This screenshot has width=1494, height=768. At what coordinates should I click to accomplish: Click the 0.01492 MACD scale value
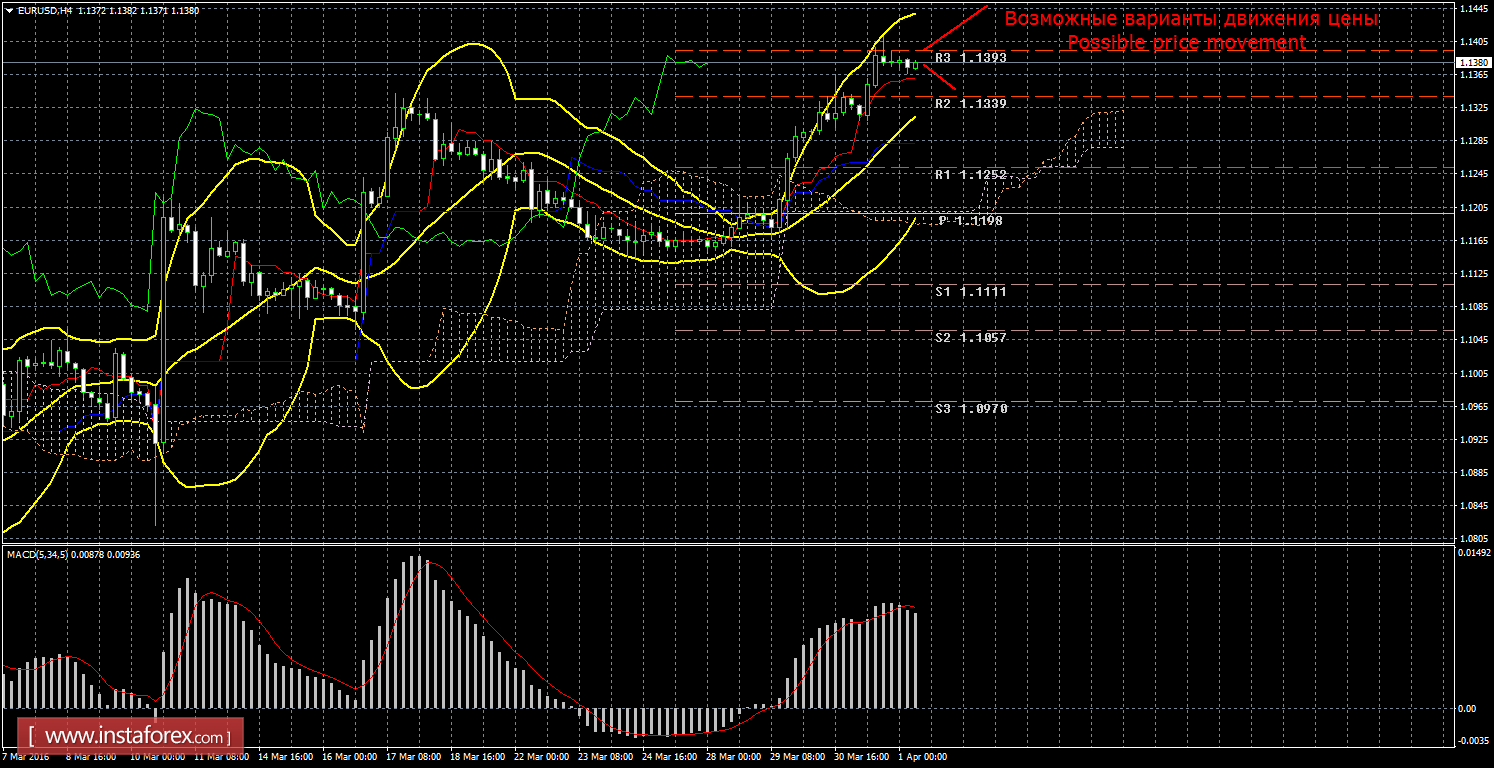pos(1472,552)
